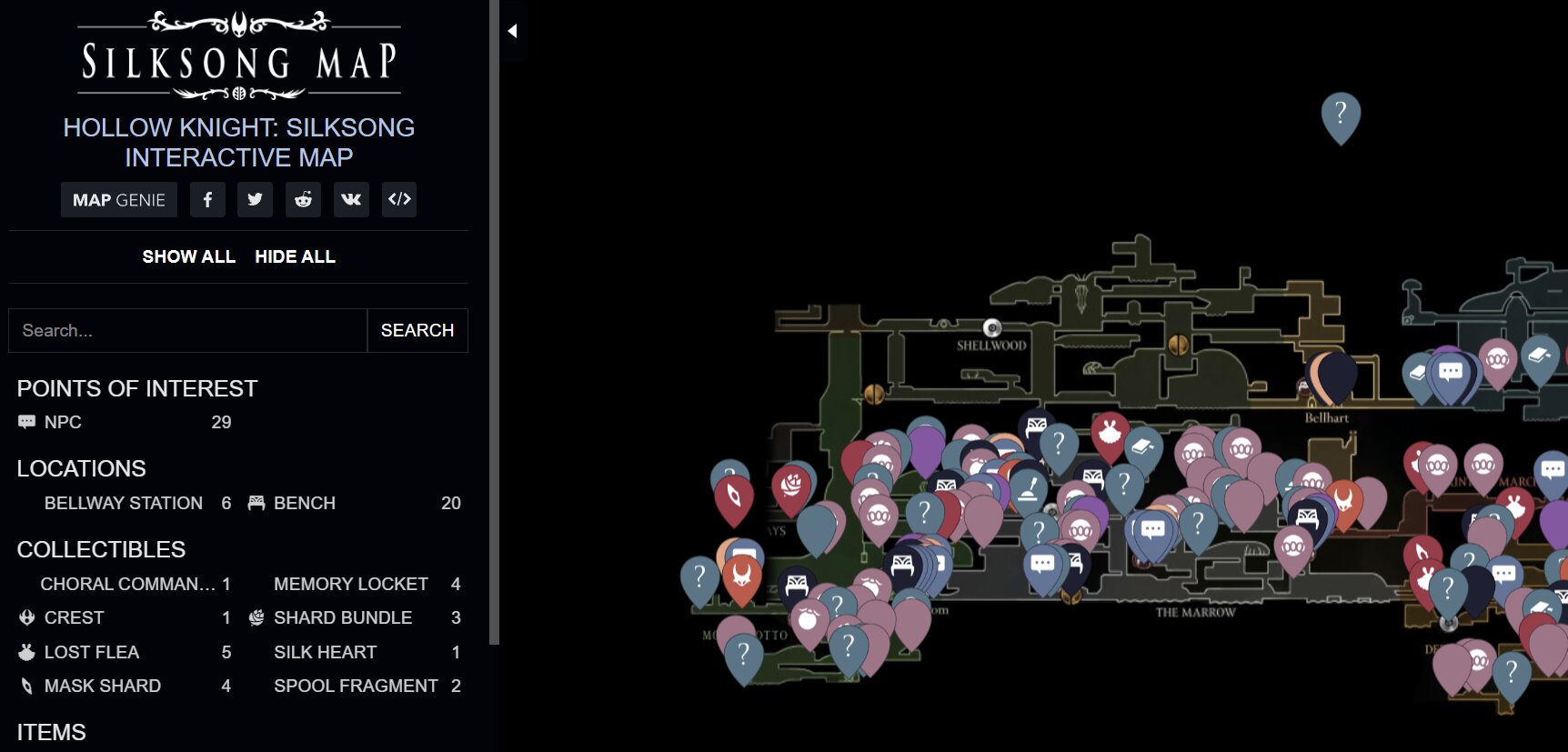Collapse the sidebar with the left arrow

point(512,31)
